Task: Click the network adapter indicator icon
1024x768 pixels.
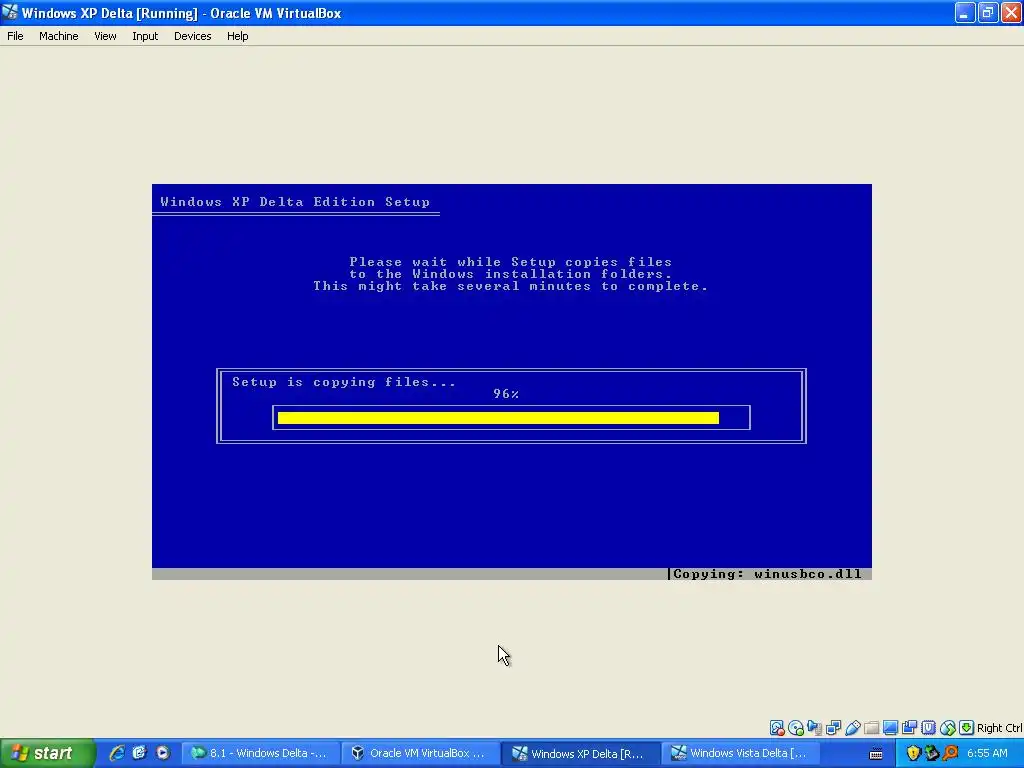Action: pos(833,728)
